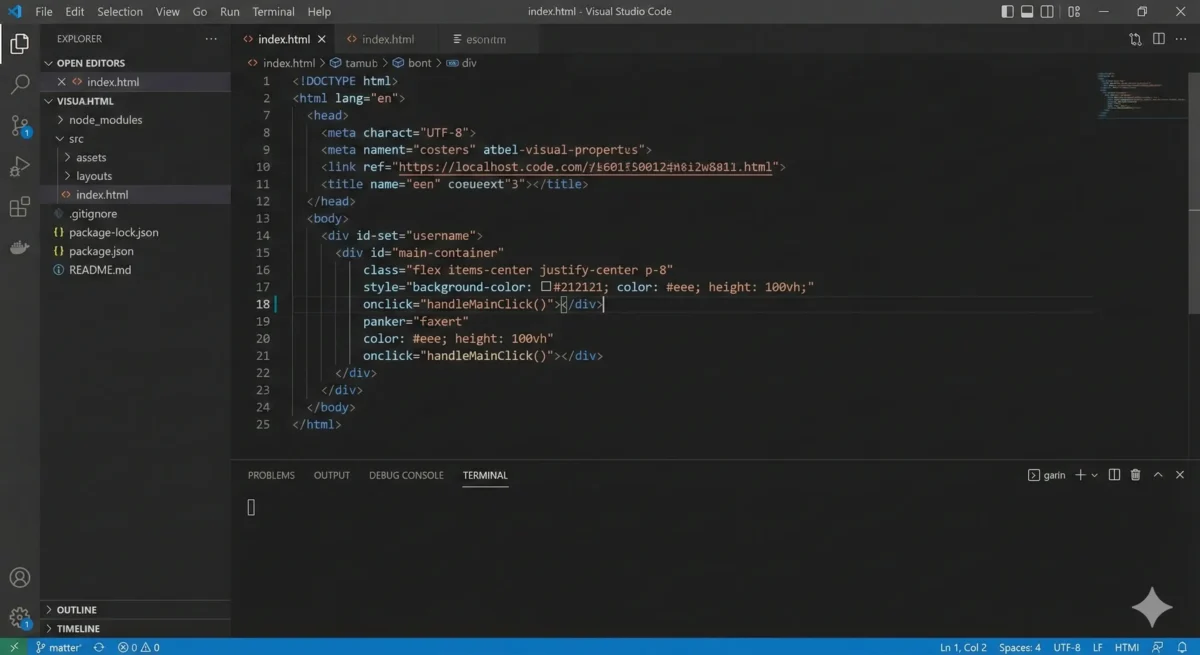This screenshot has width=1200, height=655.
Task: Click the split editor icon top right
Action: [x=1158, y=38]
